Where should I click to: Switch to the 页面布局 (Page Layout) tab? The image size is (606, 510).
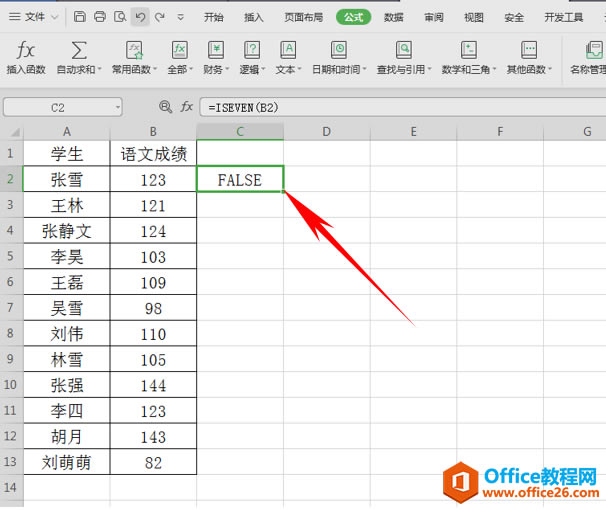pos(303,17)
